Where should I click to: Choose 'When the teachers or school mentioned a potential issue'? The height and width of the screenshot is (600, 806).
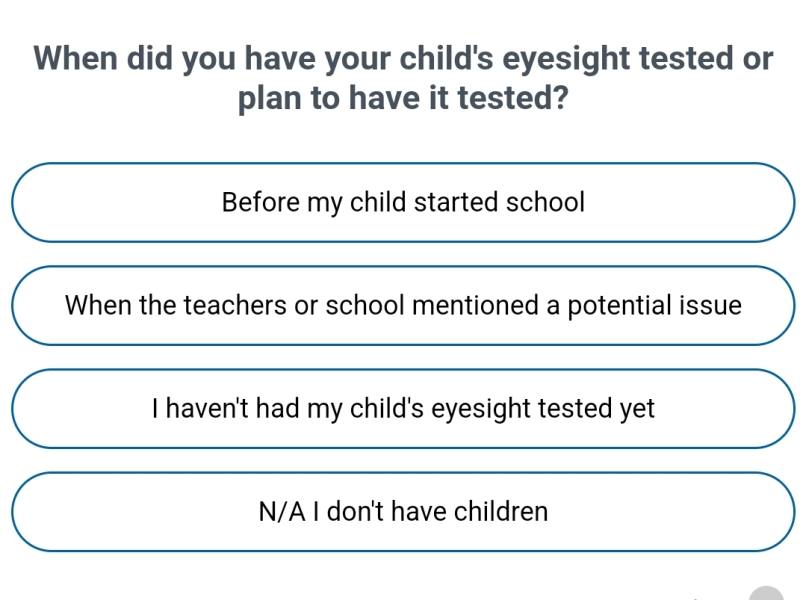(403, 305)
